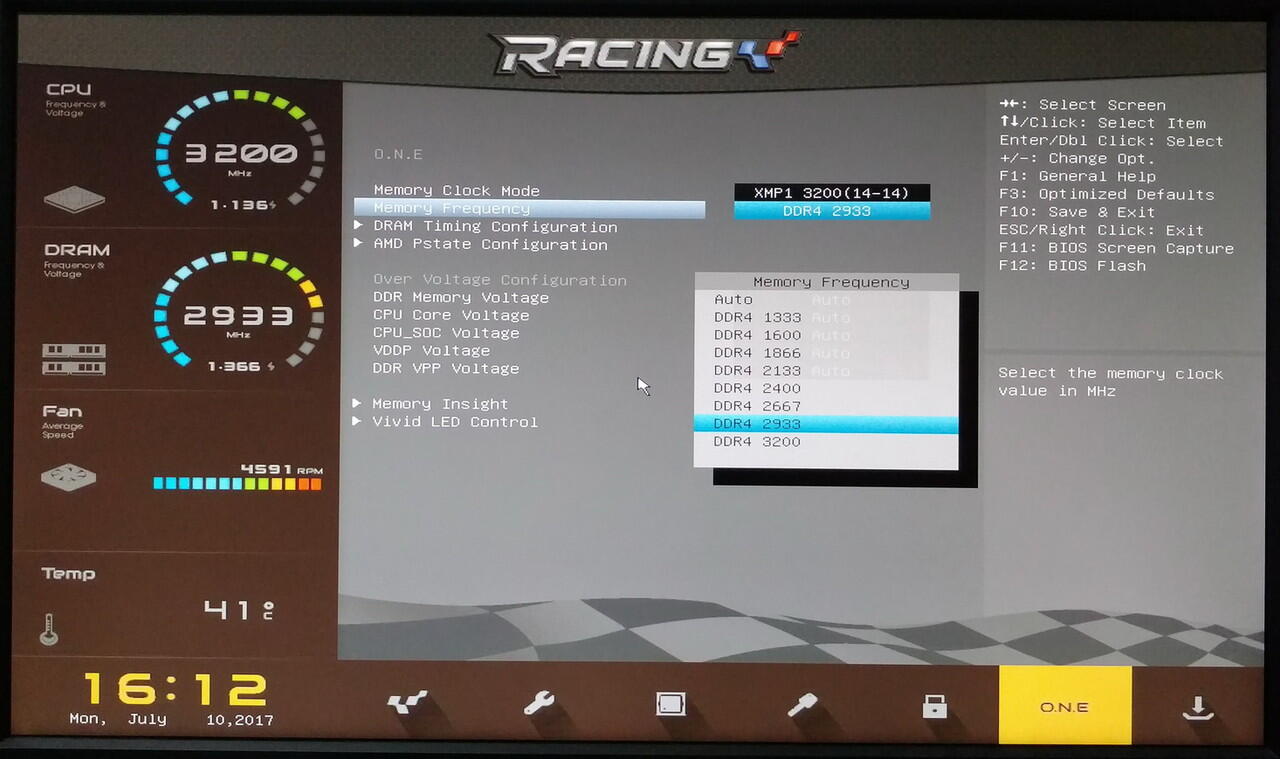
Task: Select the Memory Clock Mode row
Action: point(456,190)
